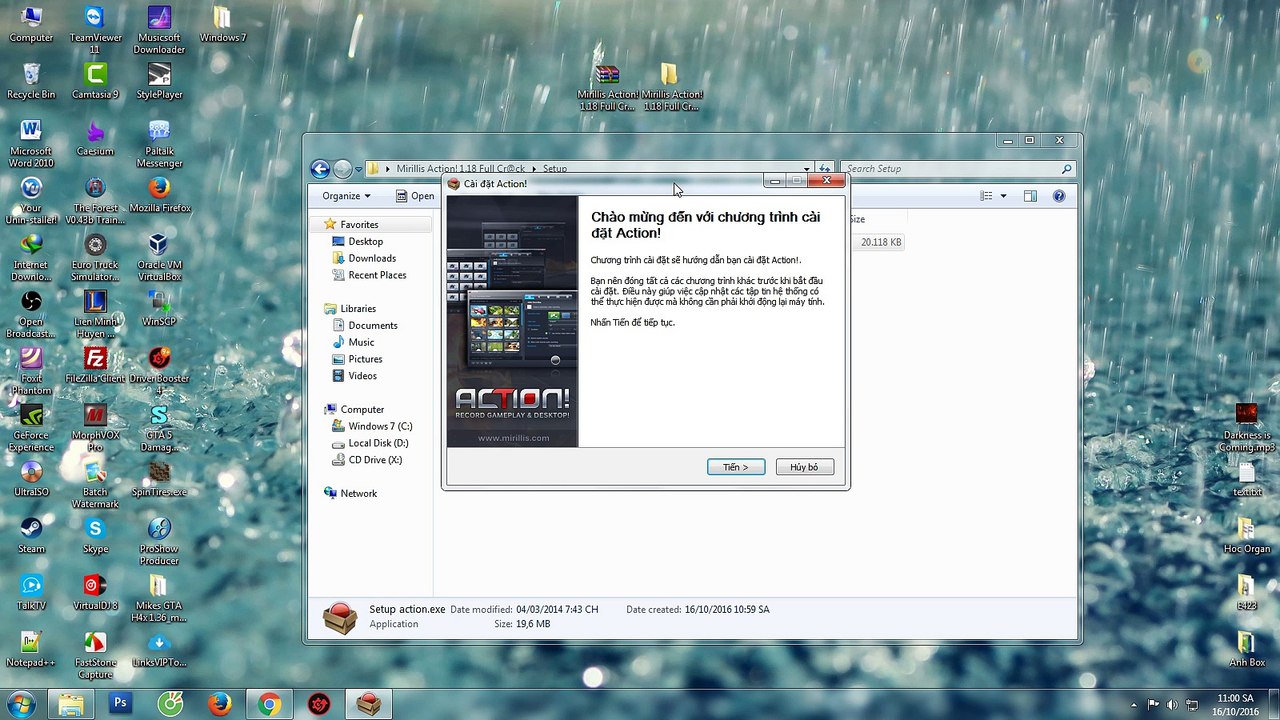Select the UltraISO desktop icon

click(31, 479)
